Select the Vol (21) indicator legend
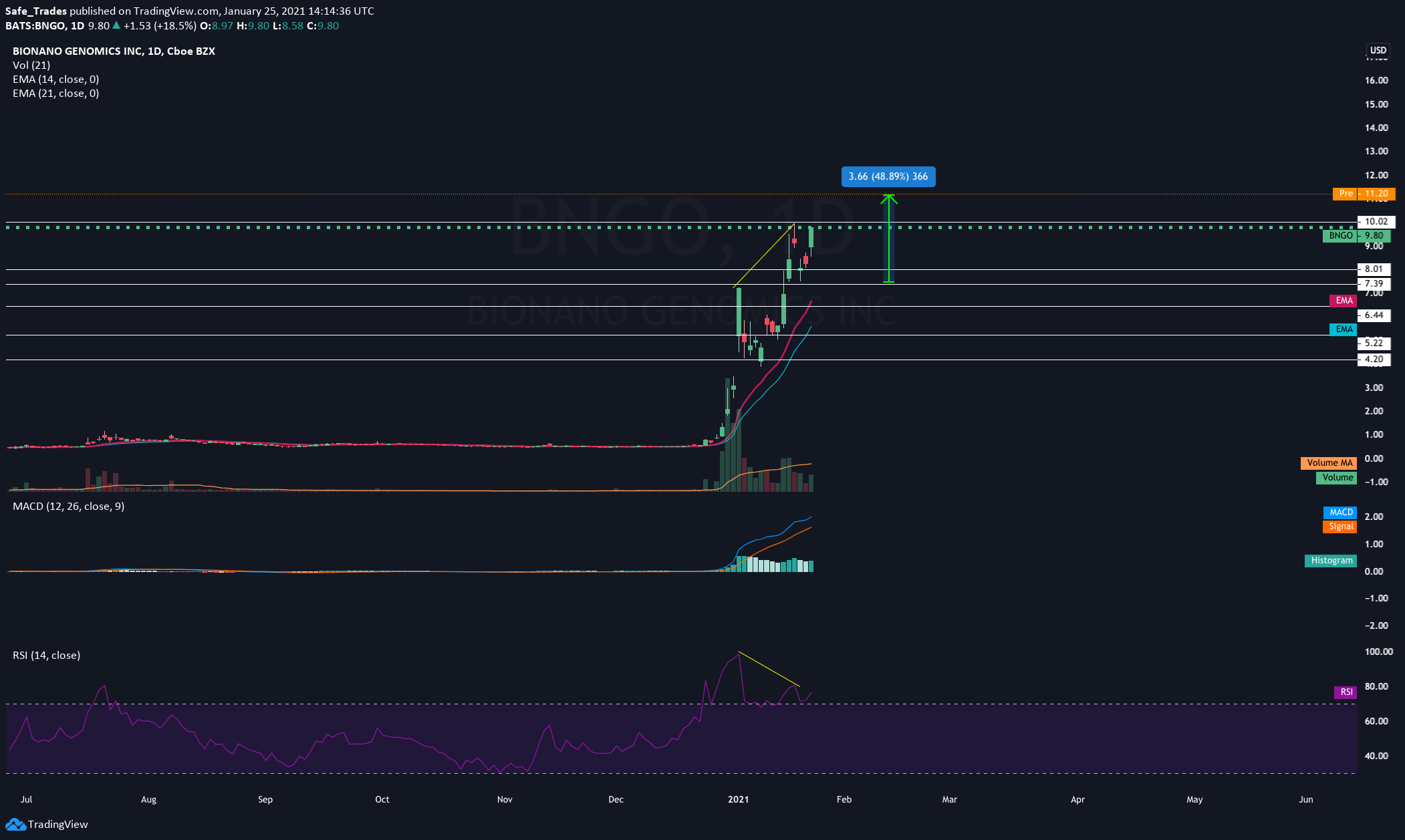Image resolution: width=1405 pixels, height=840 pixels. (31, 65)
